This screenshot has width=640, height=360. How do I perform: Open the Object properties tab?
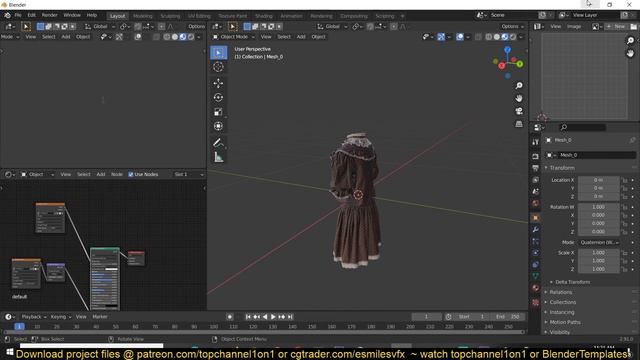(x=536, y=218)
